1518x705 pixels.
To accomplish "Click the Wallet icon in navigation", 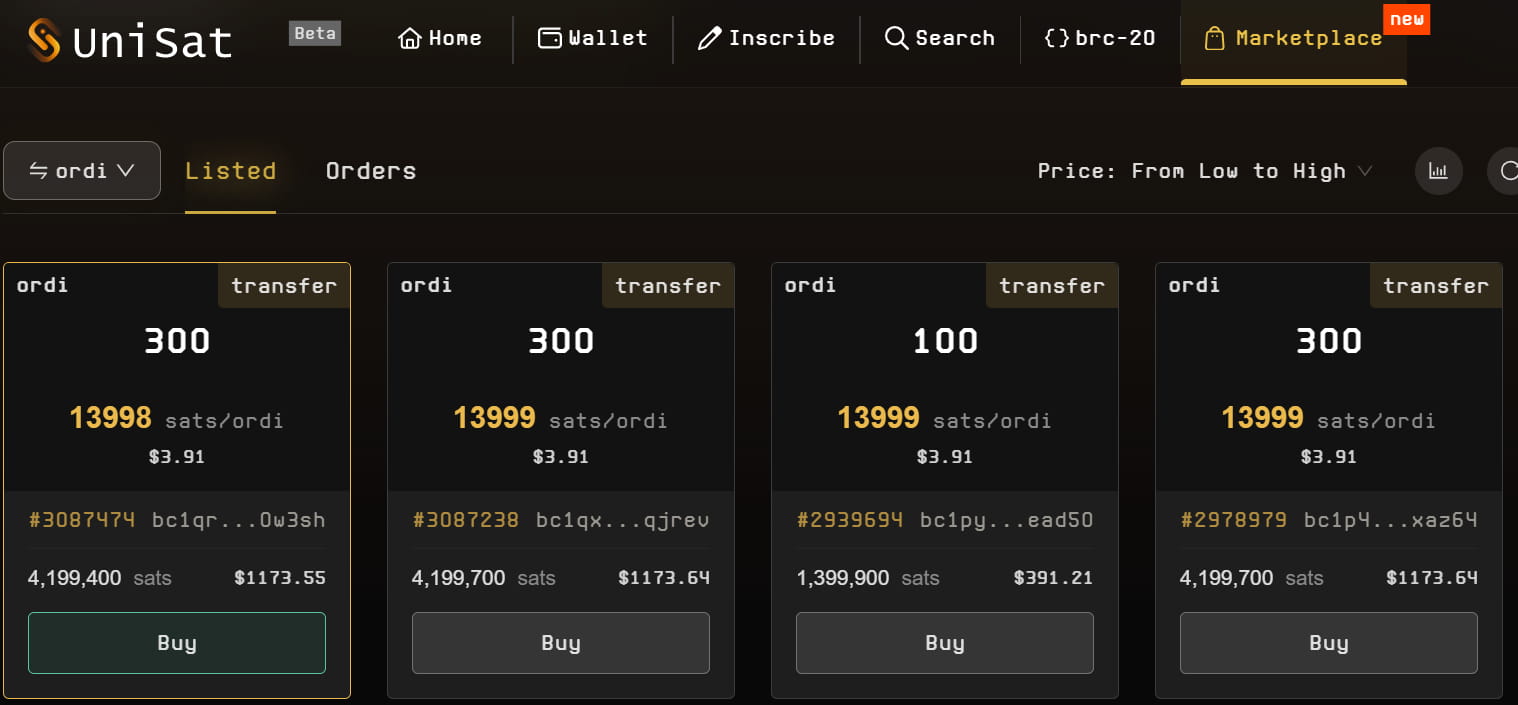I will click(x=550, y=39).
